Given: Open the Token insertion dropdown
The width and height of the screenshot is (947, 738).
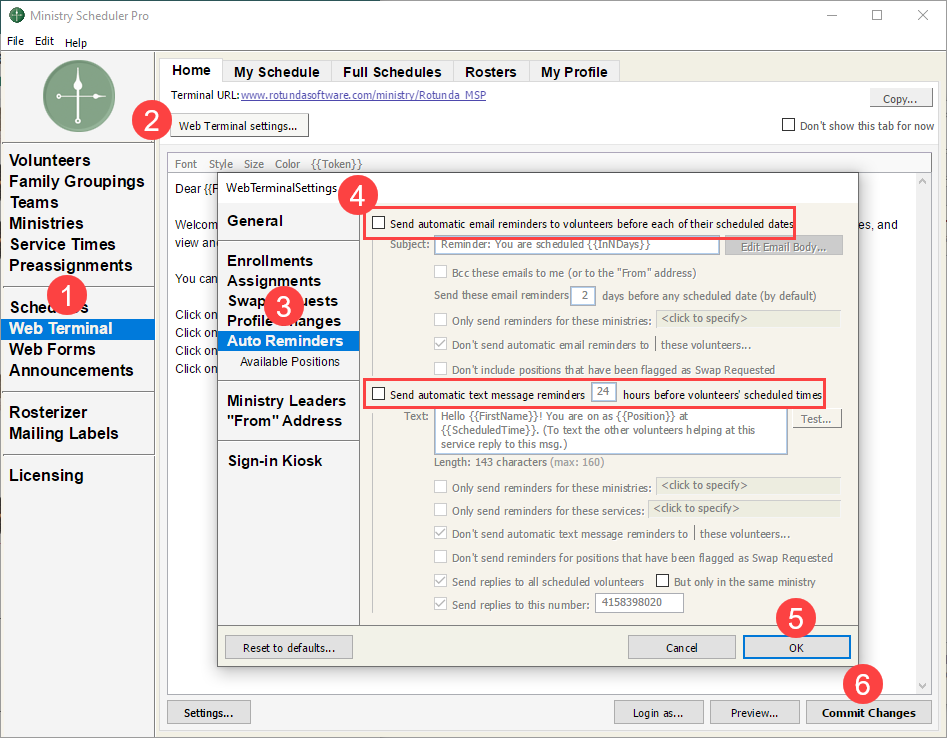Looking at the screenshot, I should click(x=336, y=164).
